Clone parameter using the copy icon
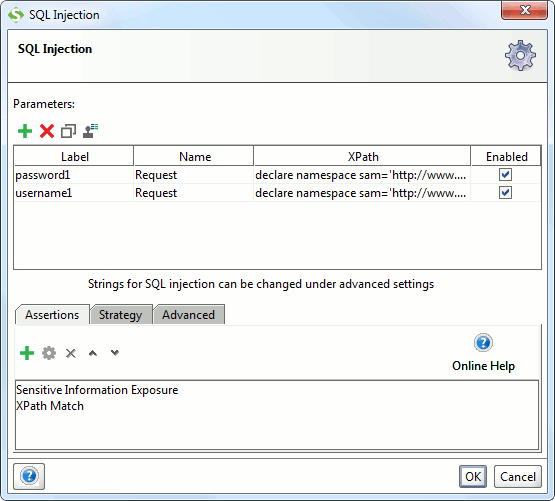The width and height of the screenshot is (555, 501). tap(68, 131)
